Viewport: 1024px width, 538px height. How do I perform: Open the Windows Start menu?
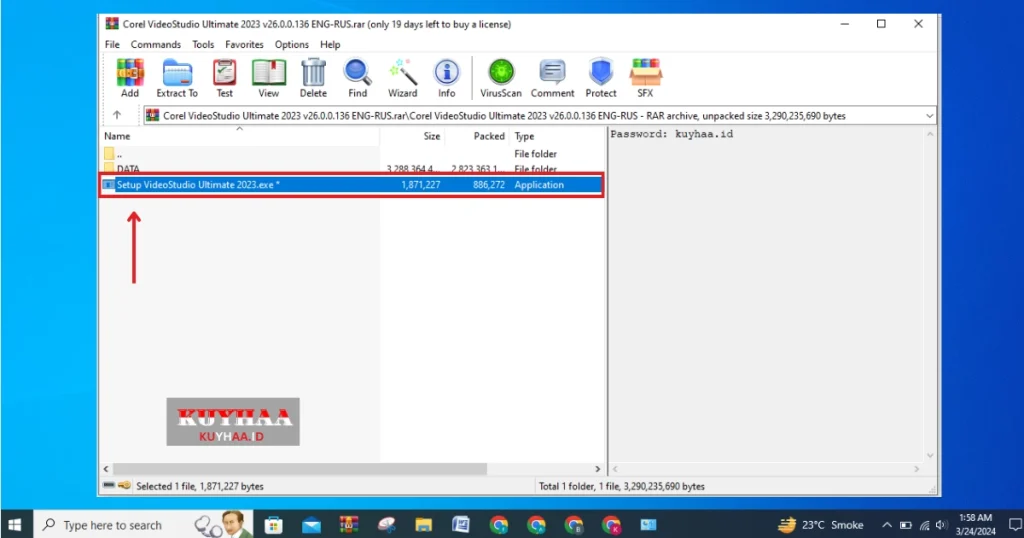15,524
